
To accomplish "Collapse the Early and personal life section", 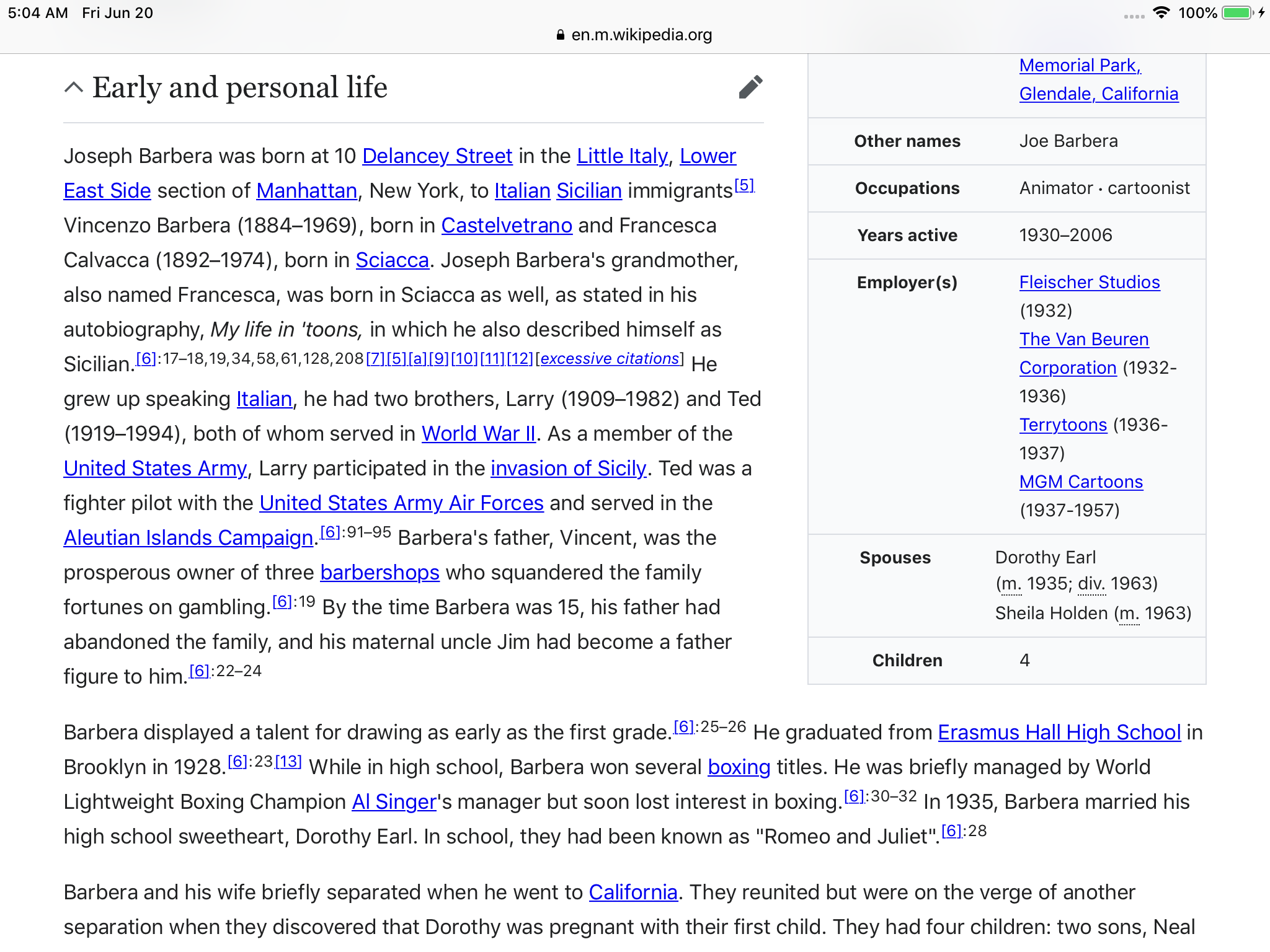I will tap(74, 87).
